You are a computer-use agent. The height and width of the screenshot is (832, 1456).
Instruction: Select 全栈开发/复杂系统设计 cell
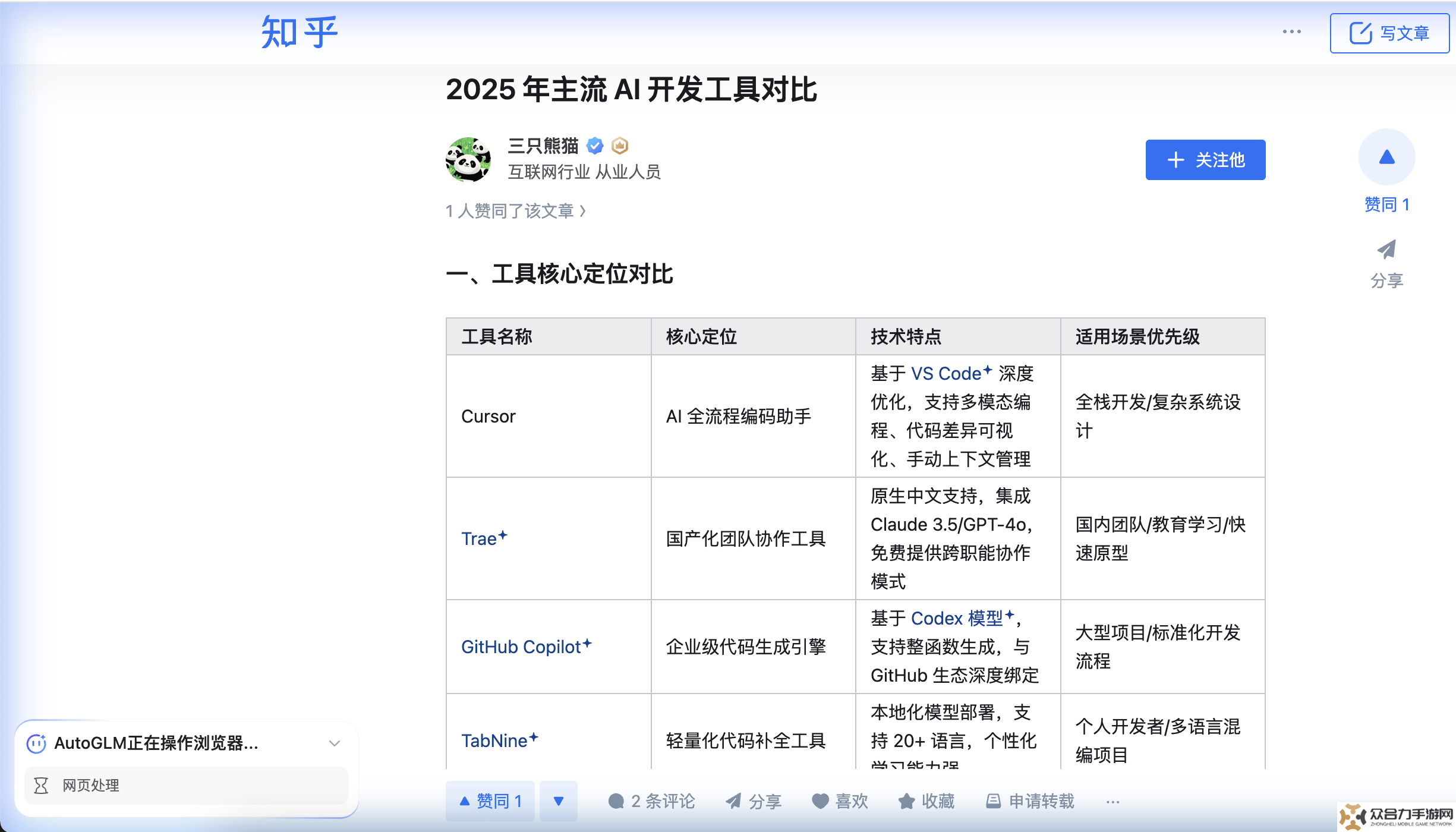pos(1163,416)
